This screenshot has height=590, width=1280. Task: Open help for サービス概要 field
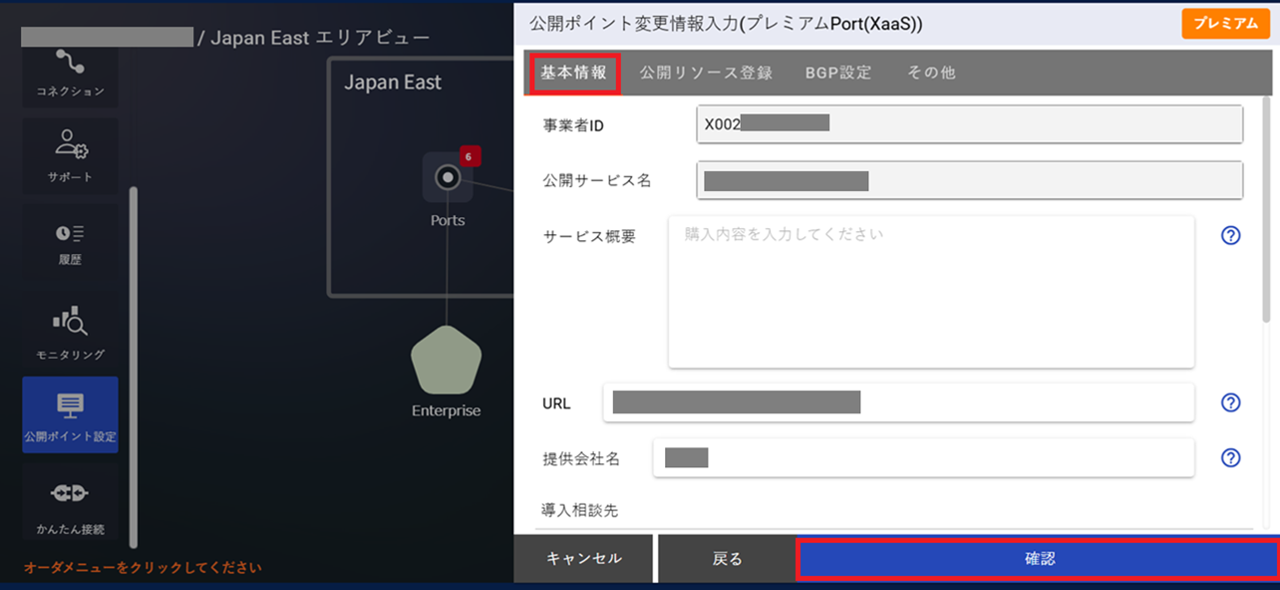1231,236
